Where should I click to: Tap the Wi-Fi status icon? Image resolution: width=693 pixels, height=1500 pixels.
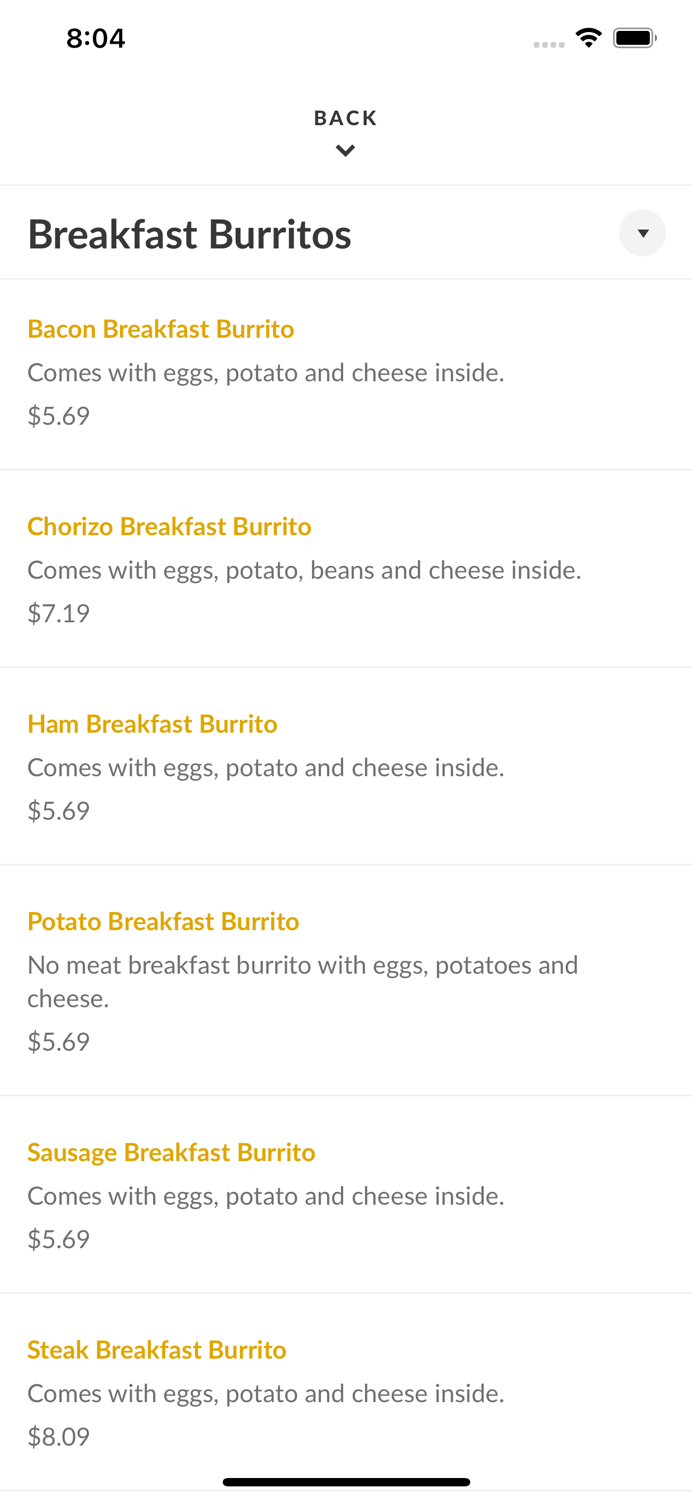coord(588,39)
